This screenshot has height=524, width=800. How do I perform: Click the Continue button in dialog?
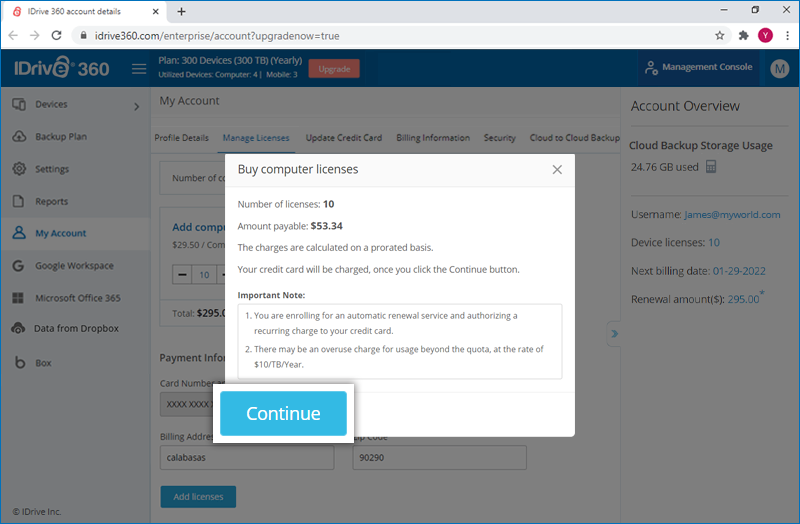[283, 413]
